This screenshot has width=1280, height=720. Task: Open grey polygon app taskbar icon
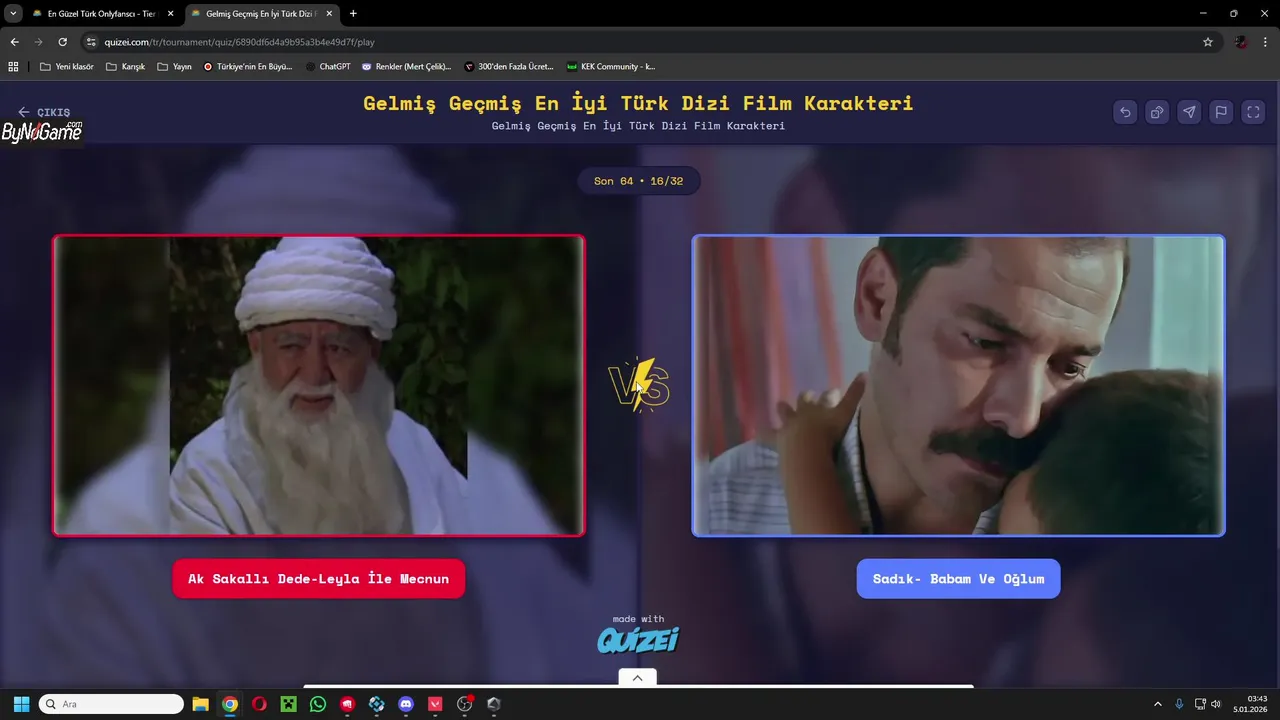(493, 704)
